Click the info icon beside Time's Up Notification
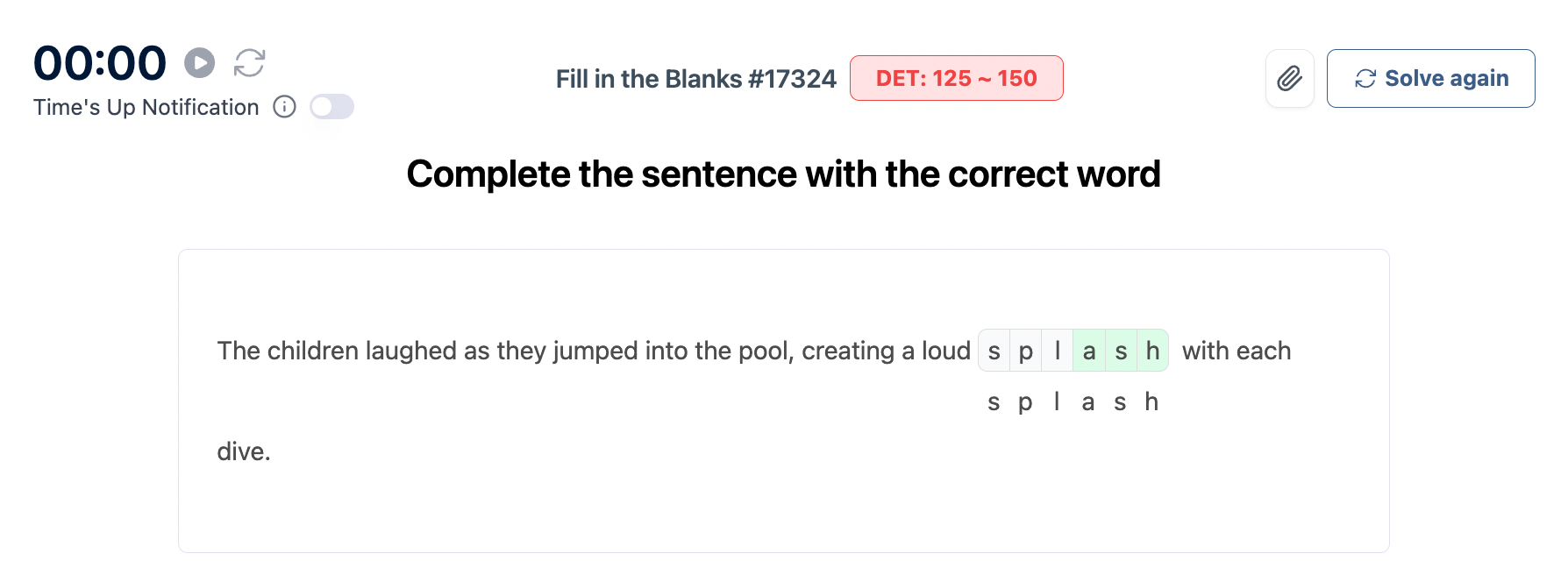 (284, 107)
